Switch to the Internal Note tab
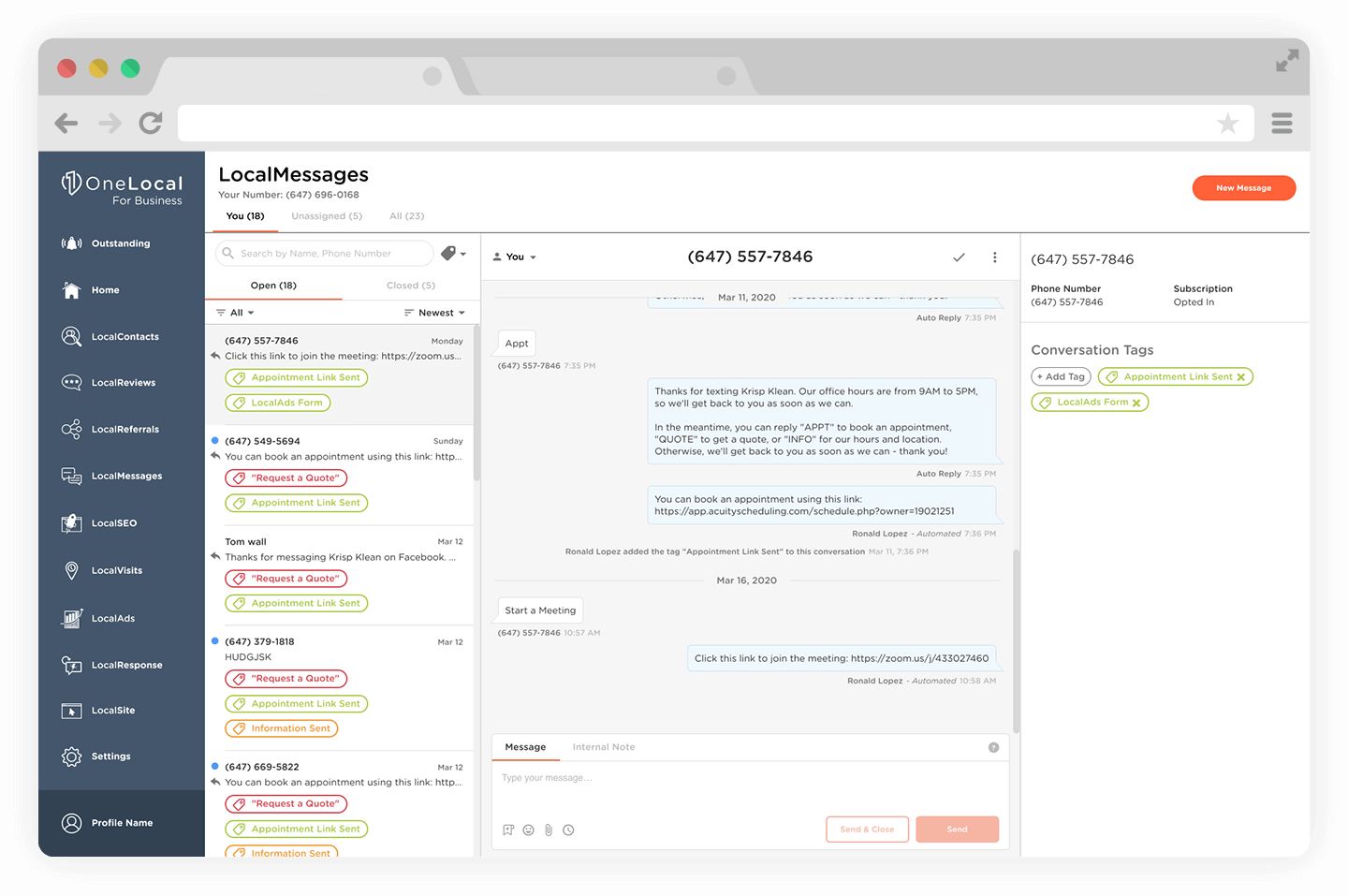Image resolution: width=1348 pixels, height=896 pixels. tap(604, 746)
